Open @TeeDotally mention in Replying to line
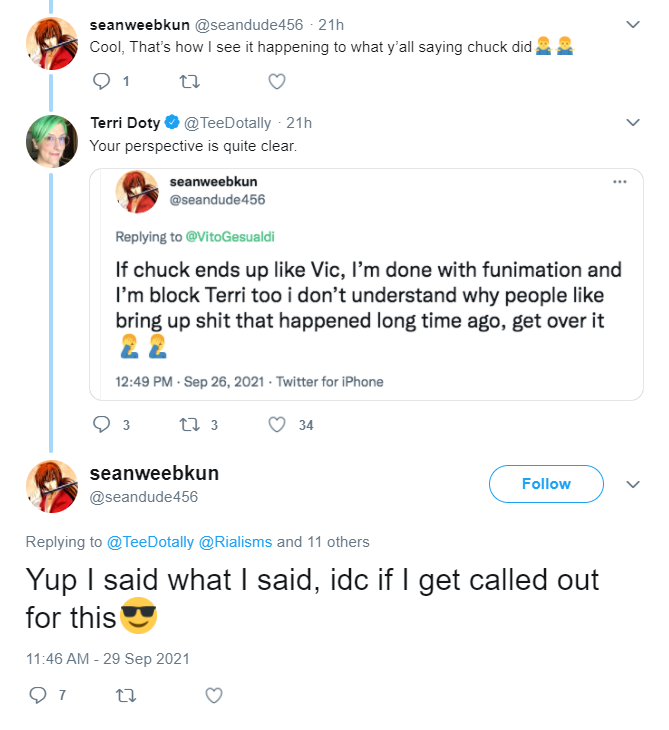Image resolution: width=669 pixels, height=730 pixels. point(150,542)
